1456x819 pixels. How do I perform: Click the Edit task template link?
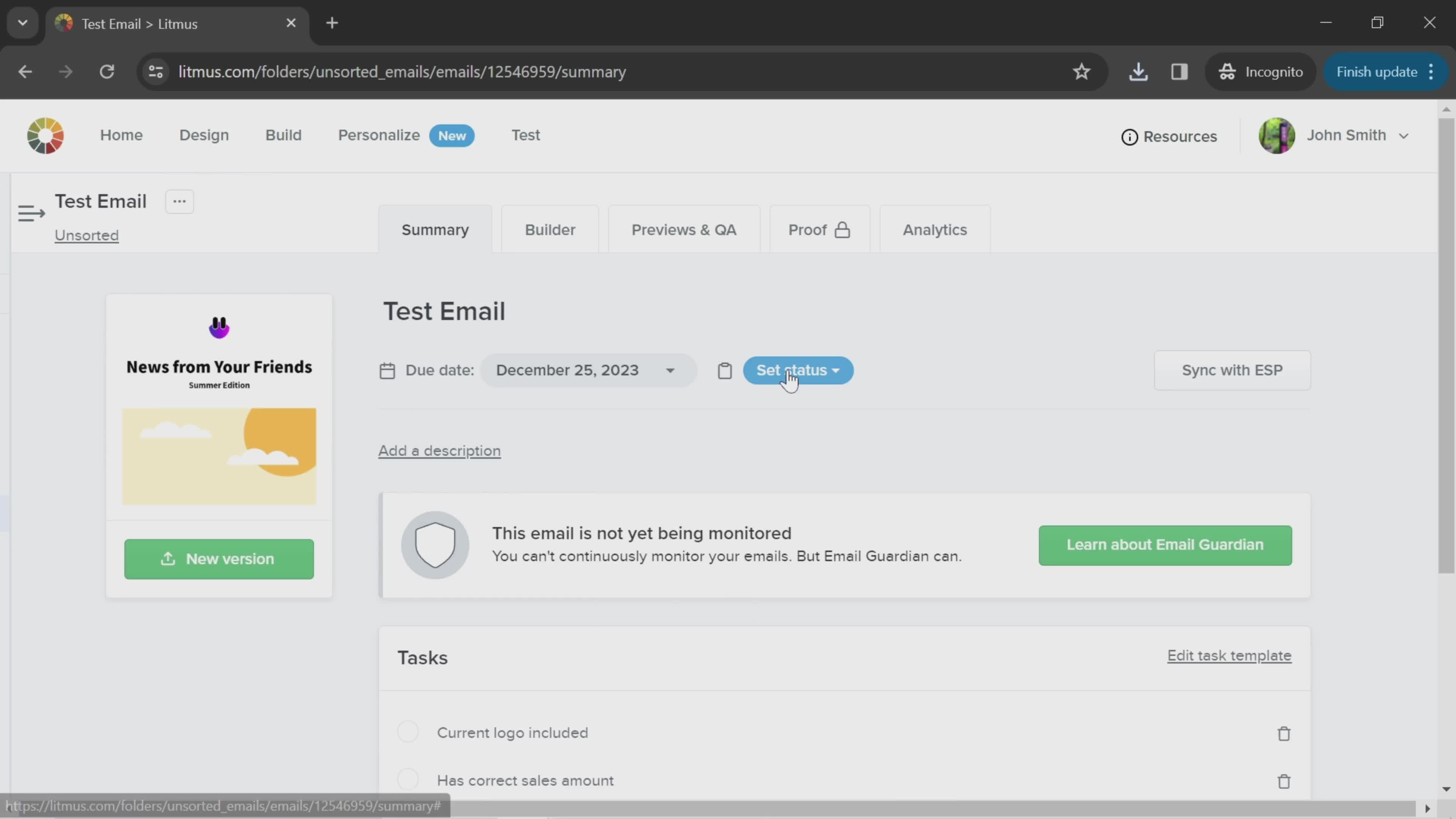1229,655
